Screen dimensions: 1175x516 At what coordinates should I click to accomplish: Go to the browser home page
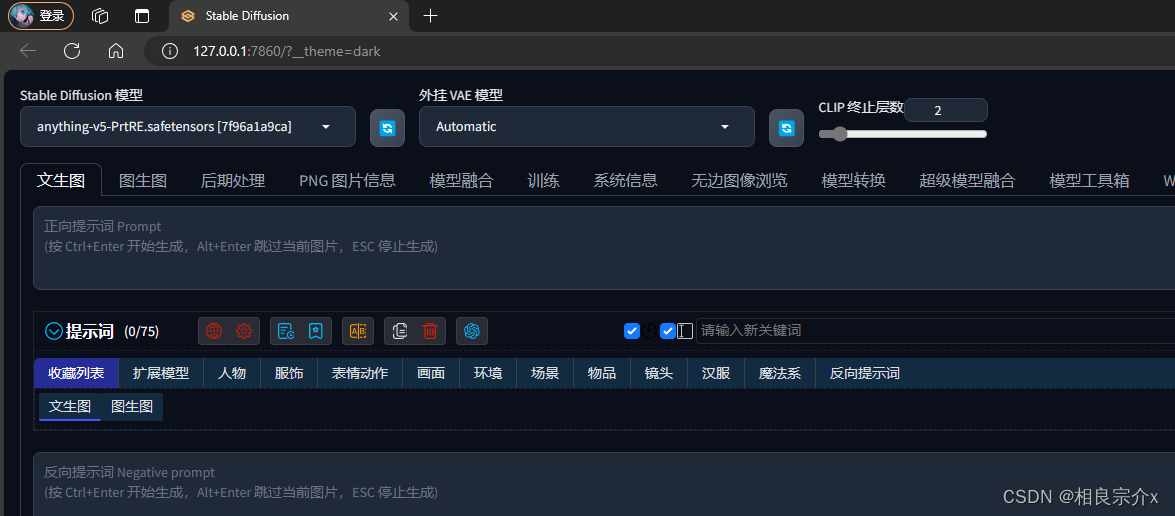pyautogui.click(x=115, y=51)
